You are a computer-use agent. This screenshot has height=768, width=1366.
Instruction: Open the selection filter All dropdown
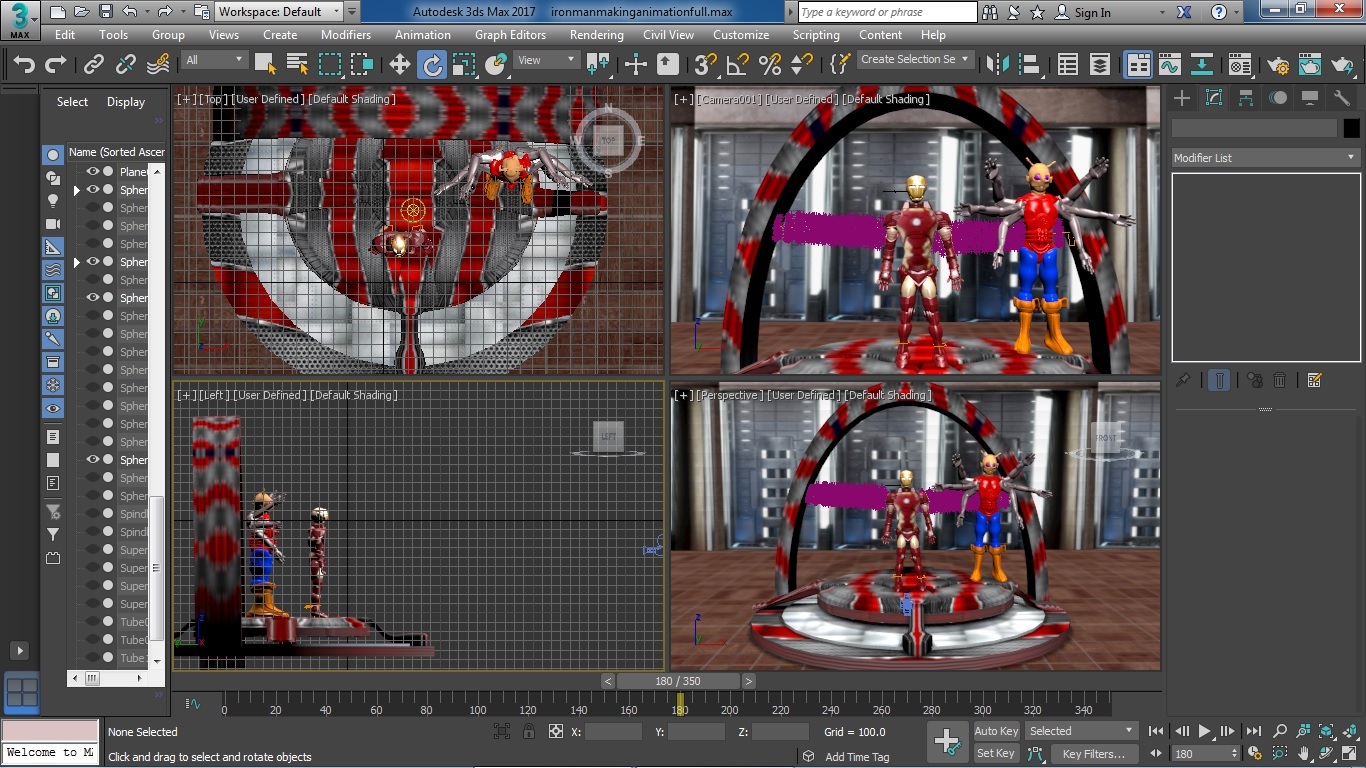214,60
